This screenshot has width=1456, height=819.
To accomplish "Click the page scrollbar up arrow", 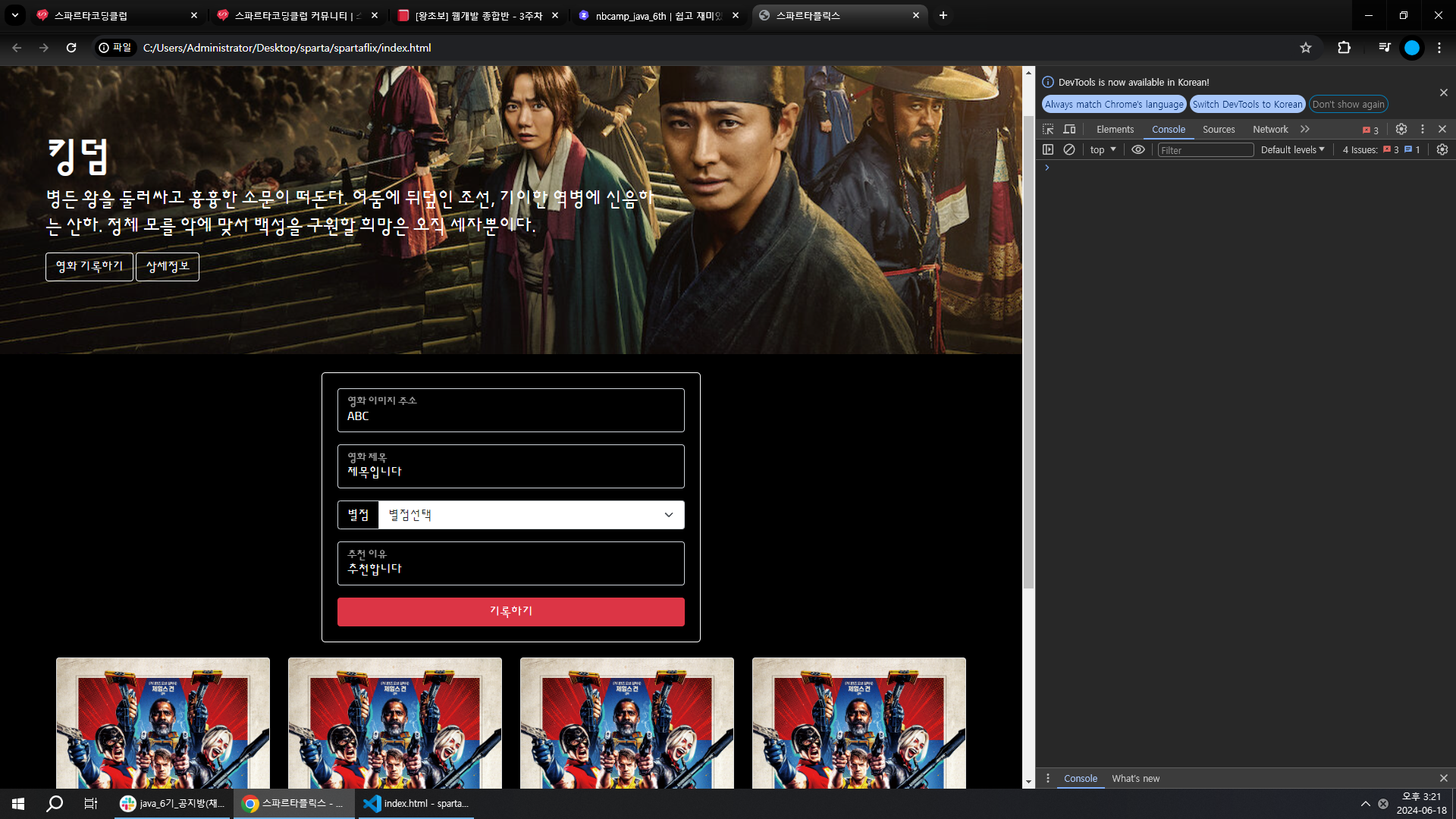I will pos(1028,73).
